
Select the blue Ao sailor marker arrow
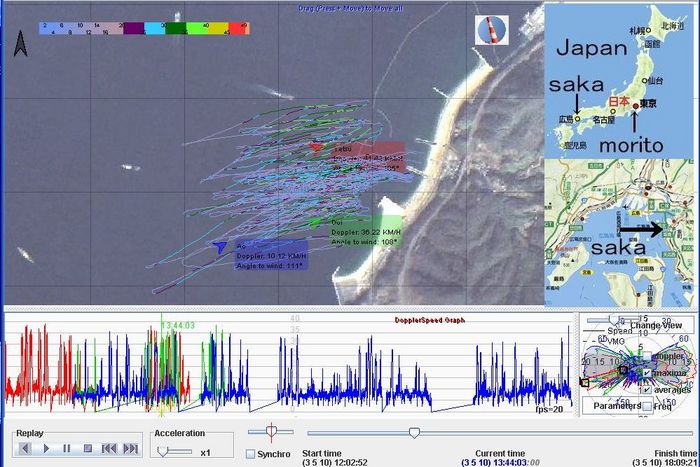click(x=221, y=245)
